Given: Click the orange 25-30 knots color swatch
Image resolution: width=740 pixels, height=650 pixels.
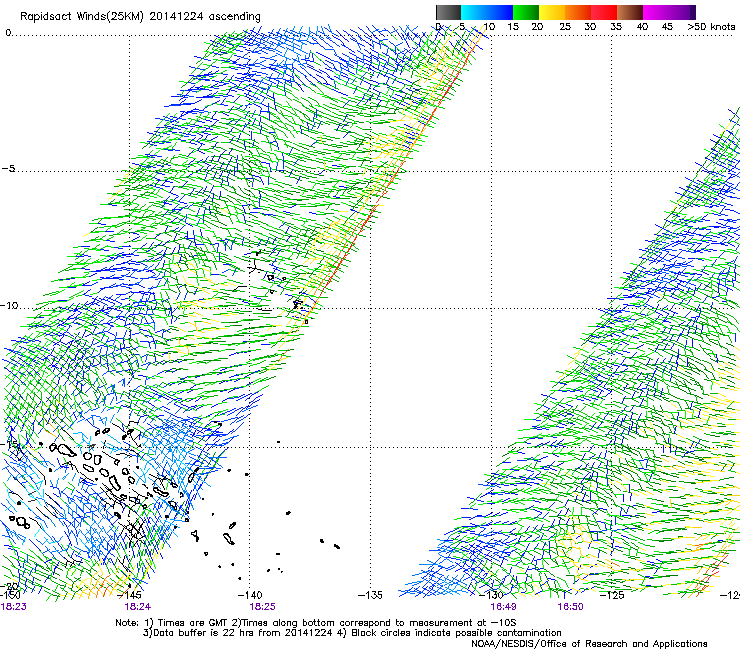Looking at the screenshot, I should pos(578,12).
